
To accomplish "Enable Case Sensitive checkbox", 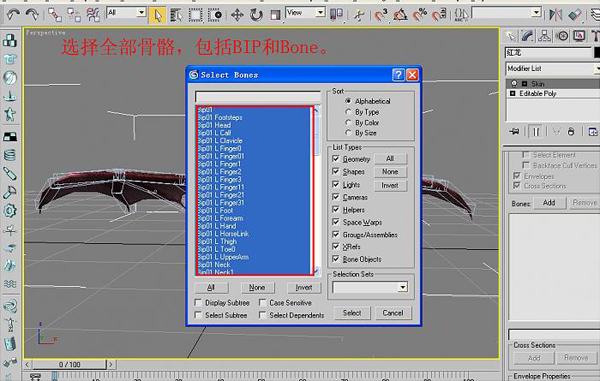I will (262, 303).
